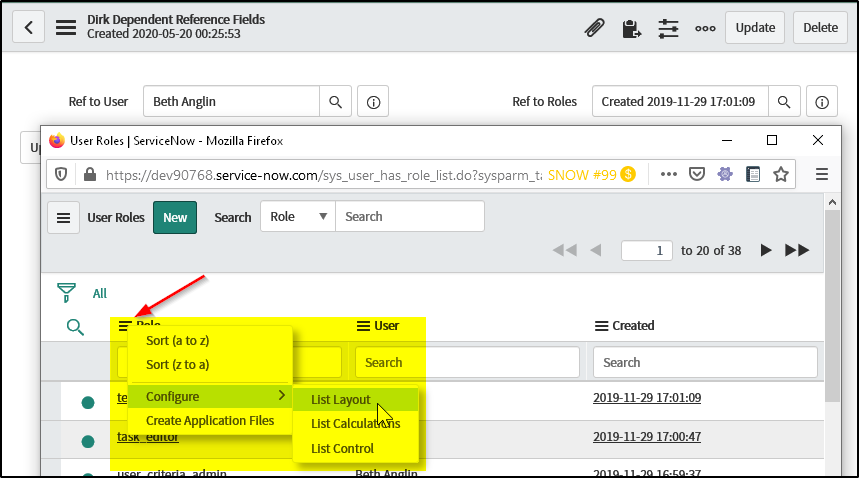Click the SNOW #99 dollar badge icon
This screenshot has width=859, height=478.
pyautogui.click(x=628, y=175)
